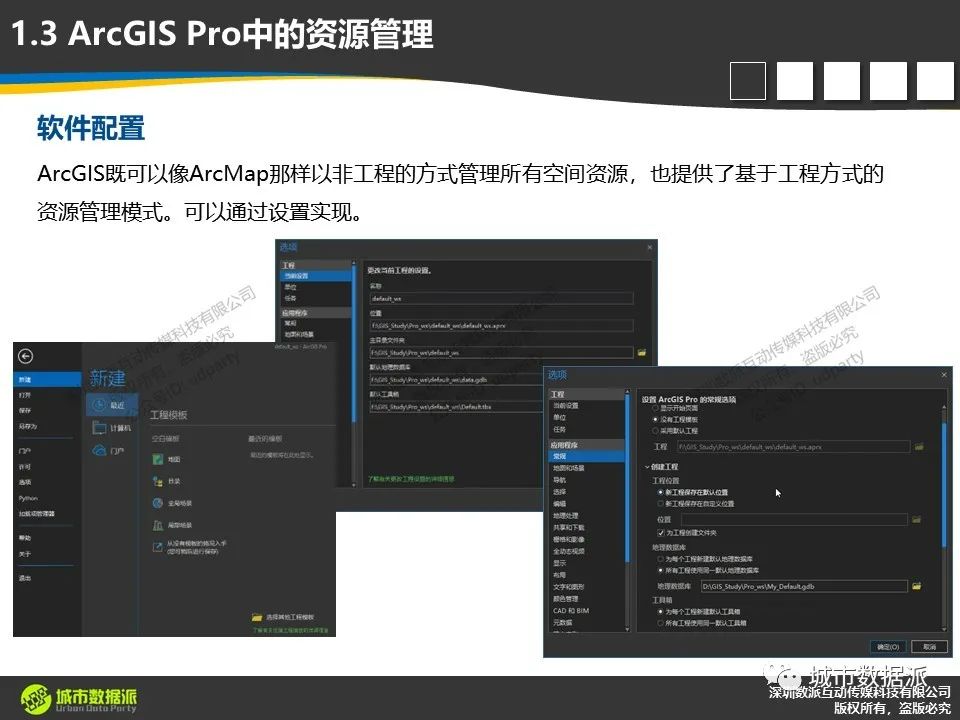Browse folder icon beside 主目录文件夹 field
Screen dimensions: 960x720
click(642, 353)
